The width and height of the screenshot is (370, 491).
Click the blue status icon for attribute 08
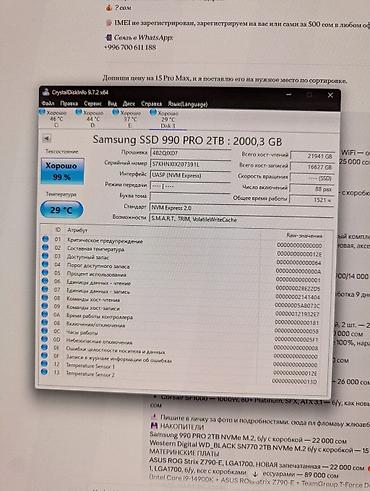coord(45,297)
